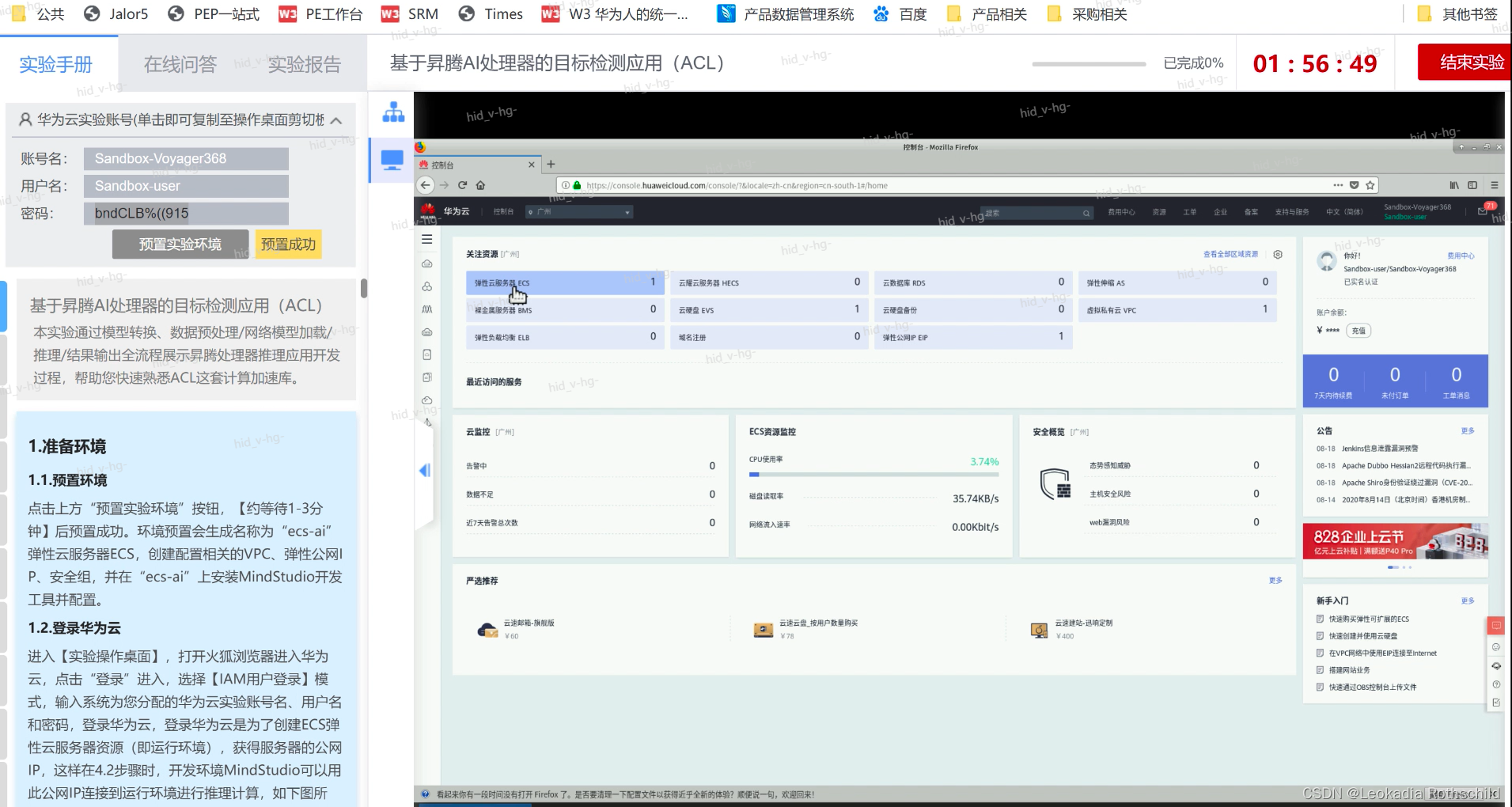
Task: Open 资源 in console top menu
Action: (x=1159, y=212)
